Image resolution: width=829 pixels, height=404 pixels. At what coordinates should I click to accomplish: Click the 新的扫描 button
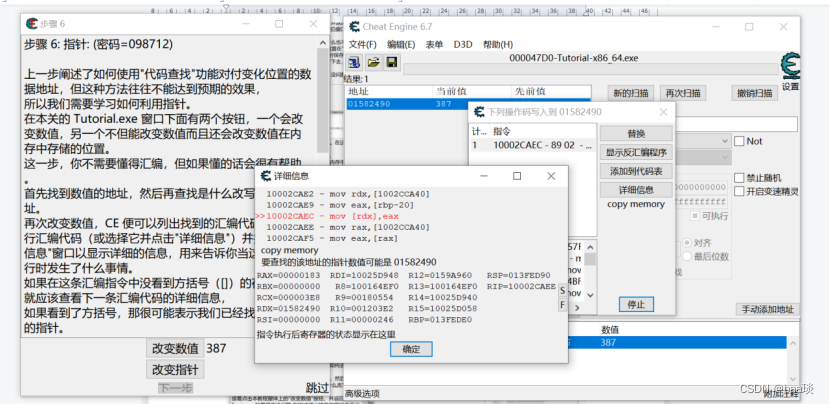(x=631, y=93)
